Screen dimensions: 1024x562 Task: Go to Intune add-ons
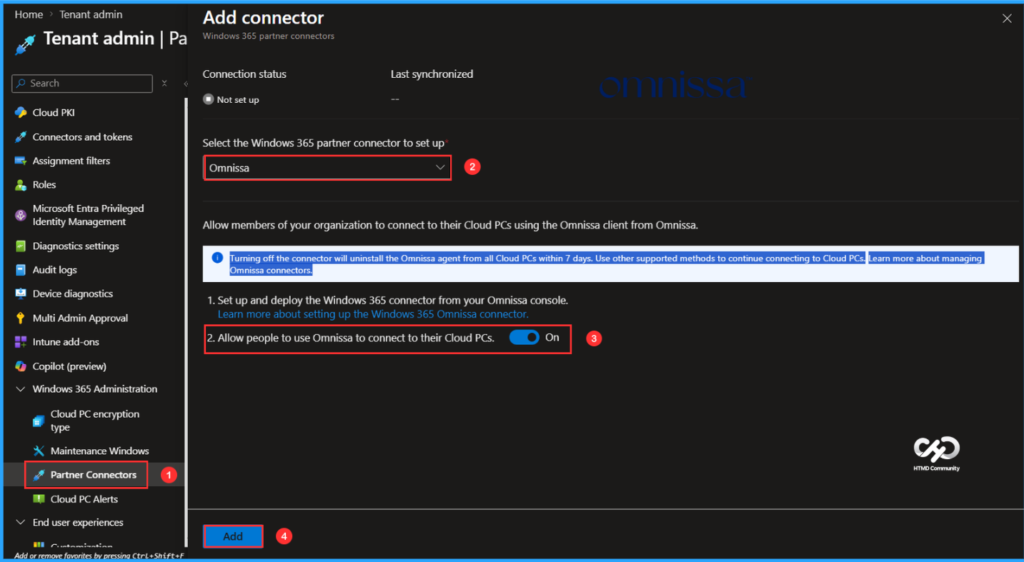pos(66,342)
